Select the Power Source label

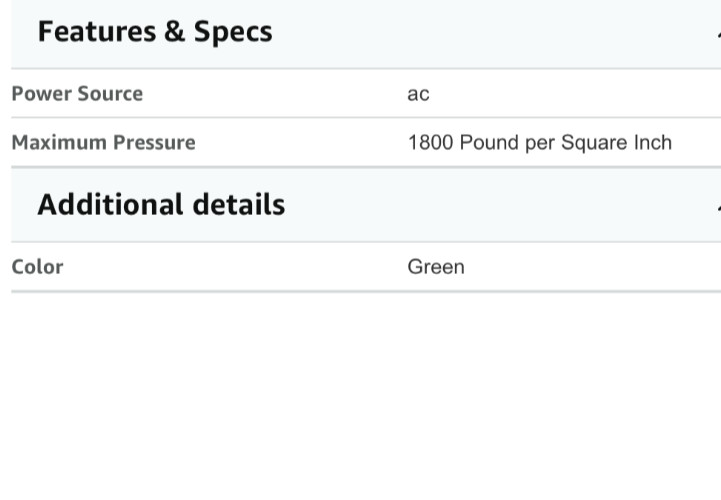tap(77, 94)
